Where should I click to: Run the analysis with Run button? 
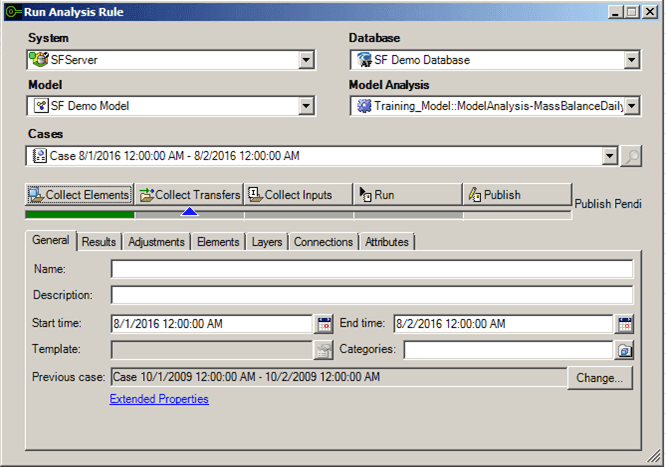tap(408, 195)
